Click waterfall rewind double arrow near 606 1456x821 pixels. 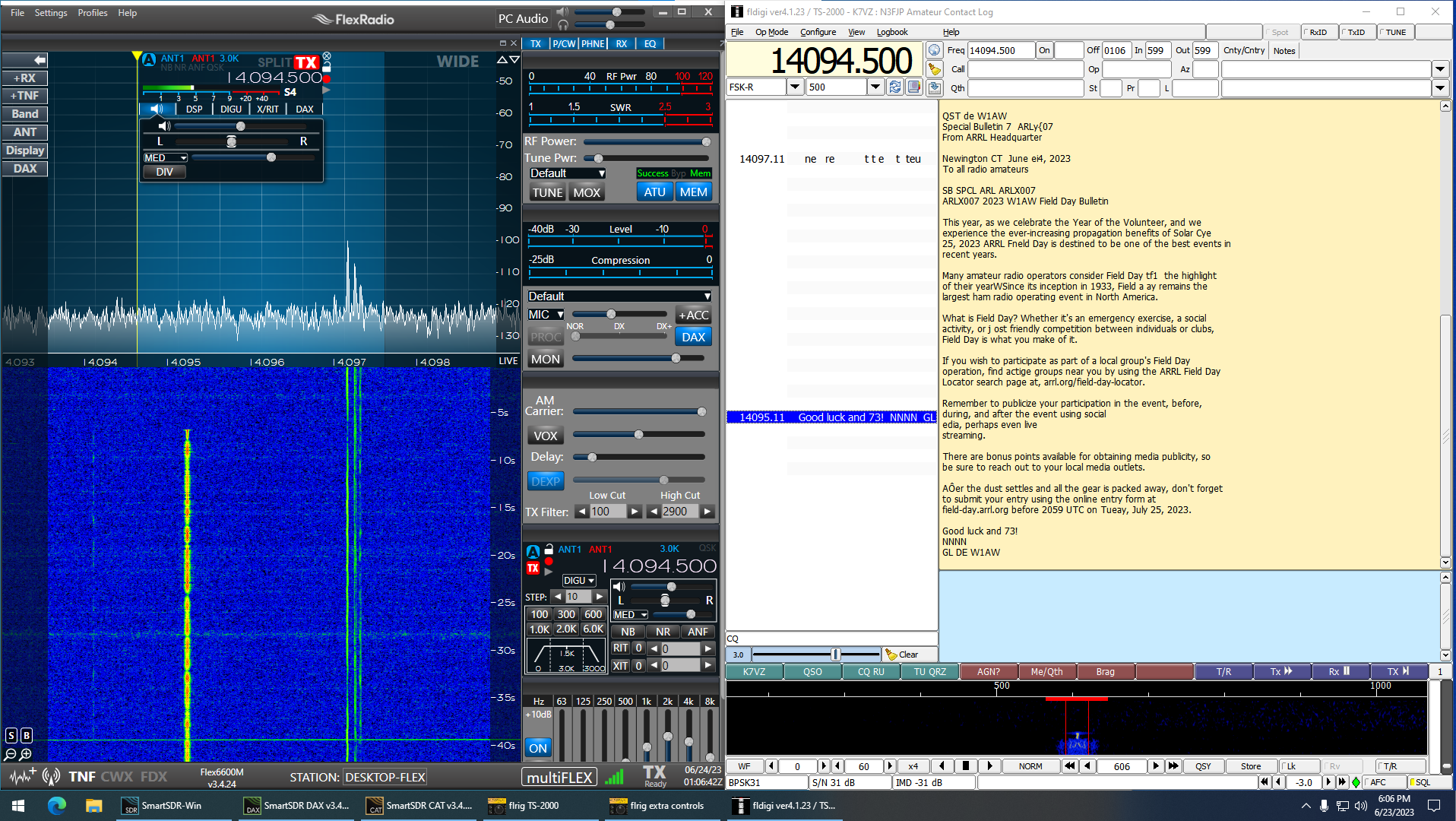(1070, 766)
